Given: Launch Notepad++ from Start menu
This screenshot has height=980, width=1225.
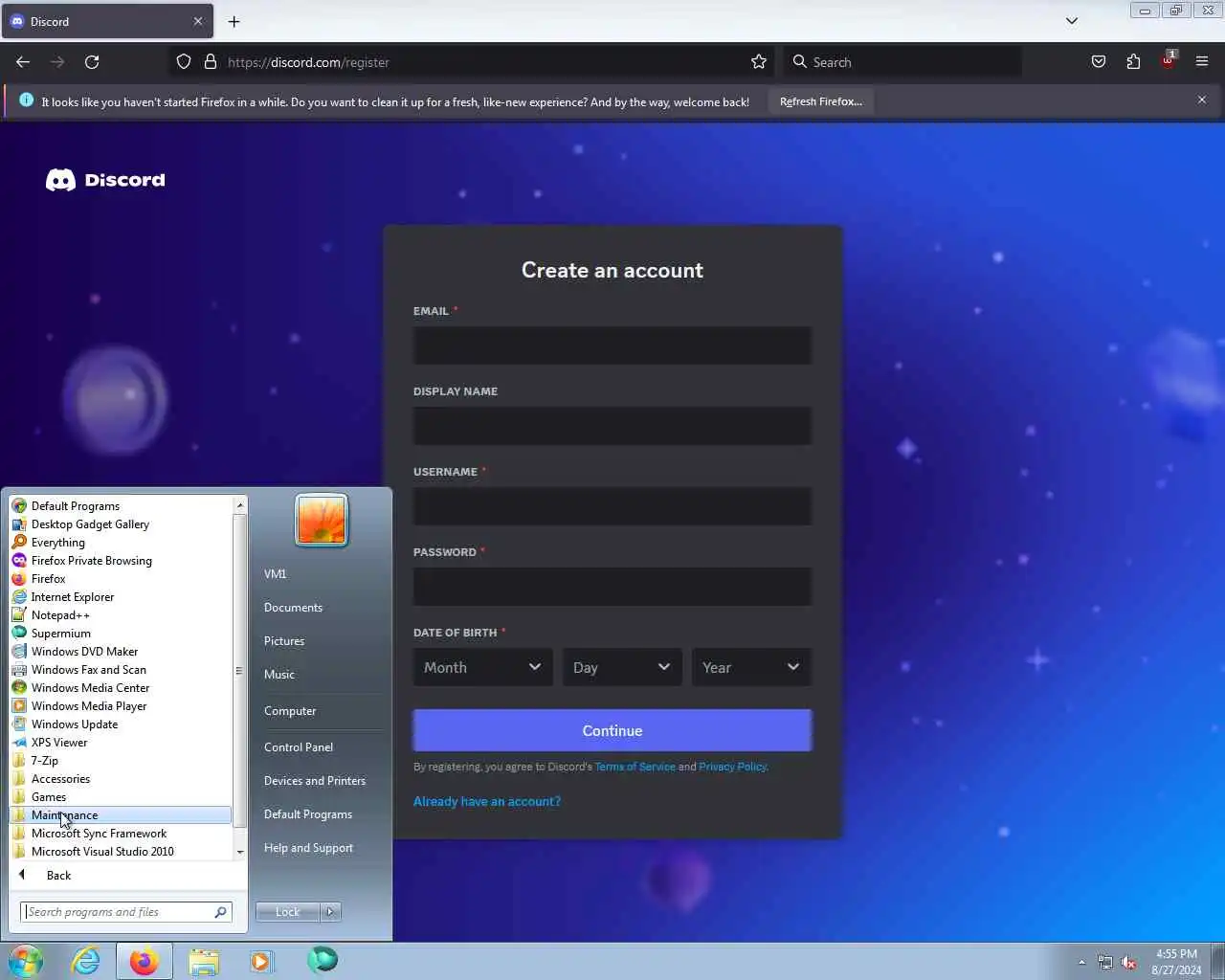Looking at the screenshot, I should (121, 615).
